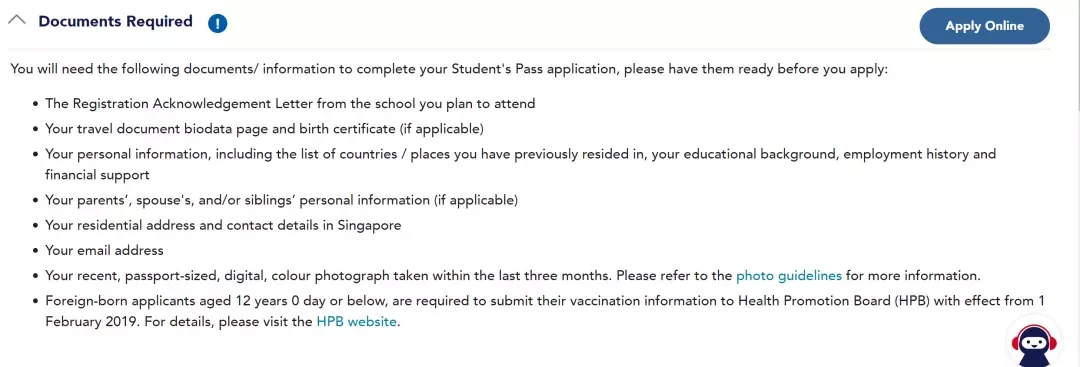
Task: Click the Your email address bullet
Action: point(104,250)
